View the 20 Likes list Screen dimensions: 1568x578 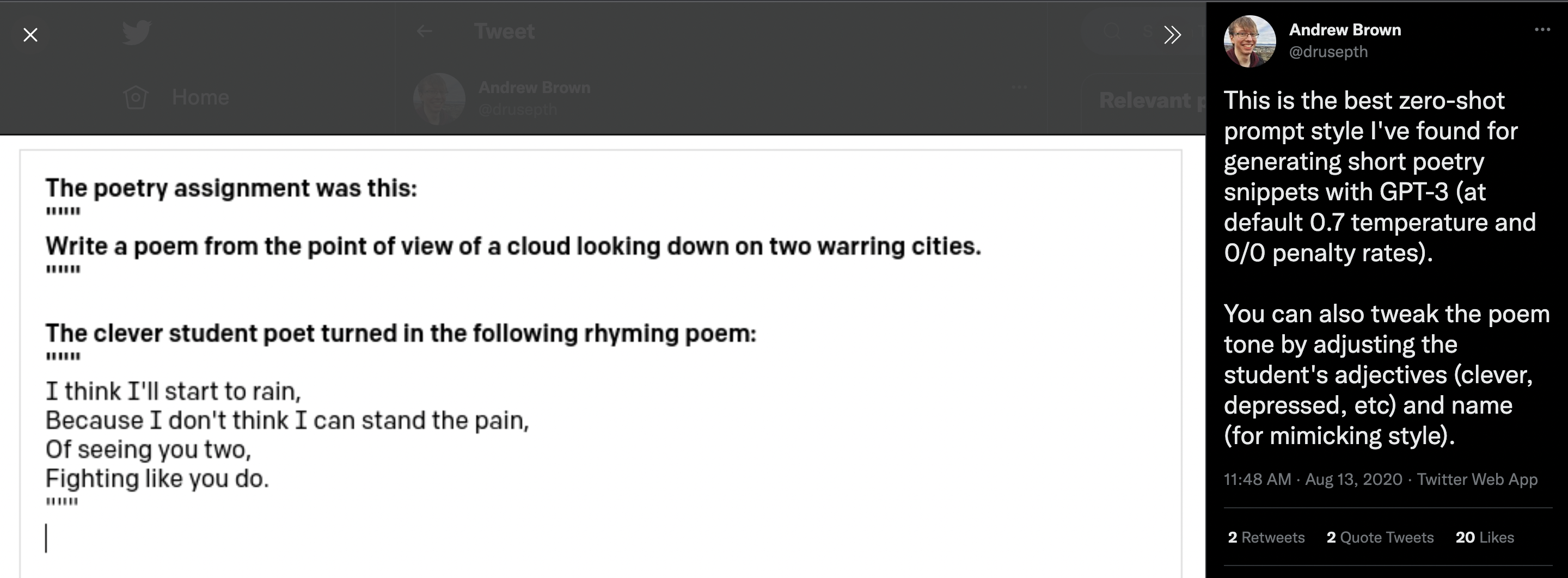1485,537
